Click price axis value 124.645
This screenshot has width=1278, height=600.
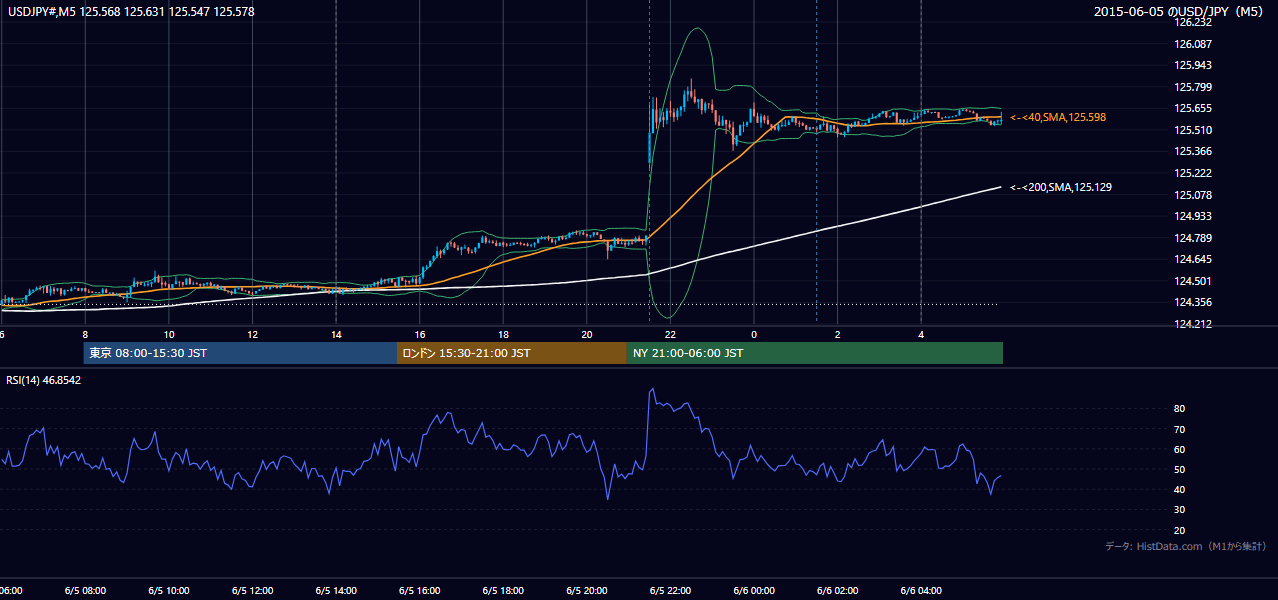point(1194,259)
